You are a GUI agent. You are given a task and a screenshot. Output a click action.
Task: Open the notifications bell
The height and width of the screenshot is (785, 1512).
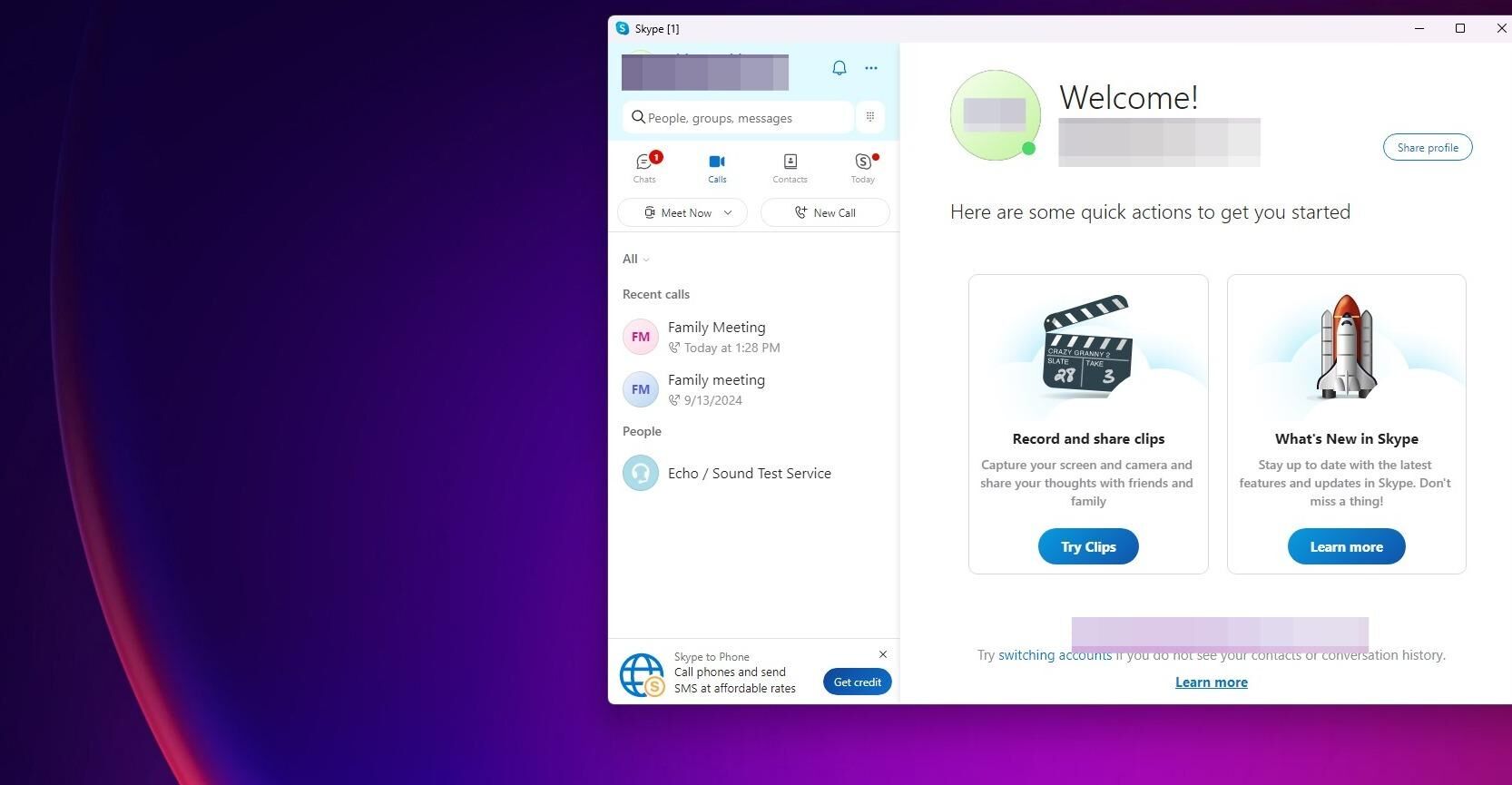pos(839,68)
